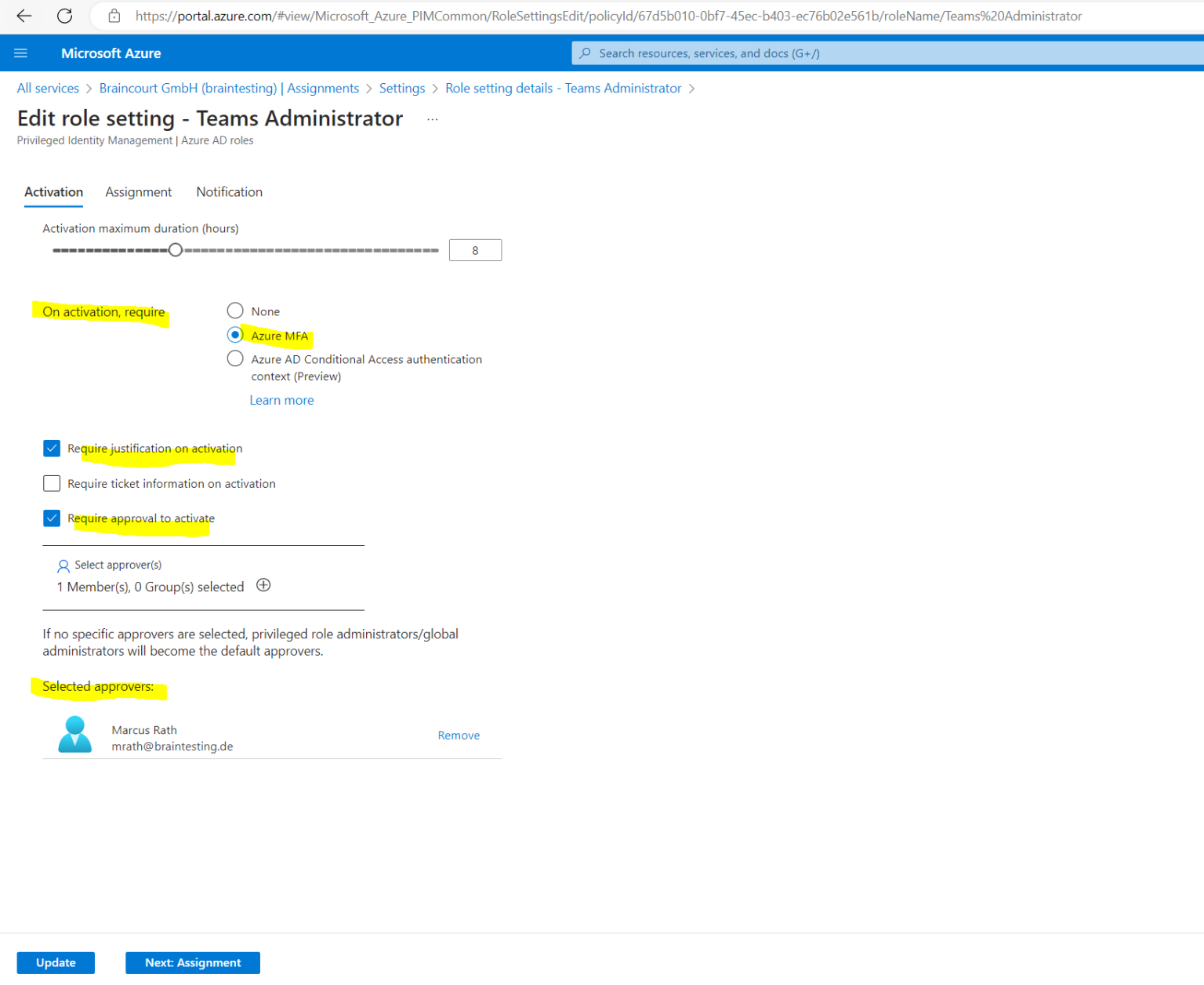
Task: Click the site security lock icon
Action: [x=114, y=16]
